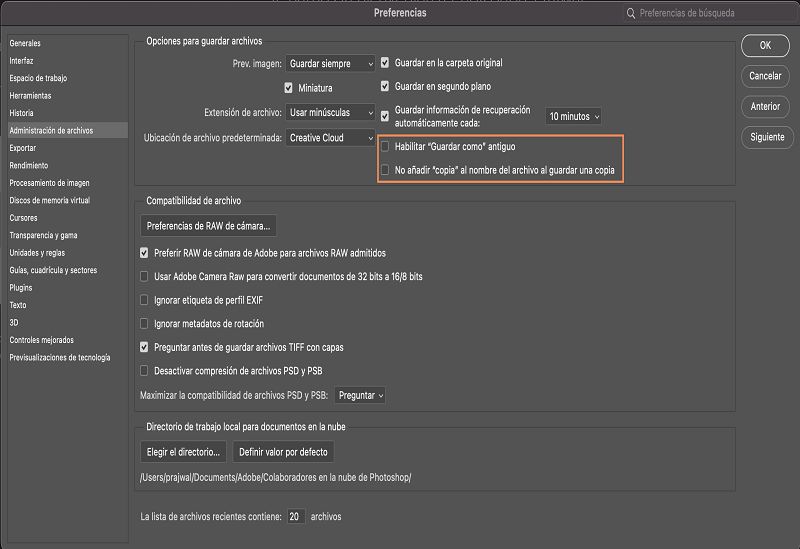Toggle the Miniatura checkbox
The height and width of the screenshot is (549, 800).
[x=288, y=88]
